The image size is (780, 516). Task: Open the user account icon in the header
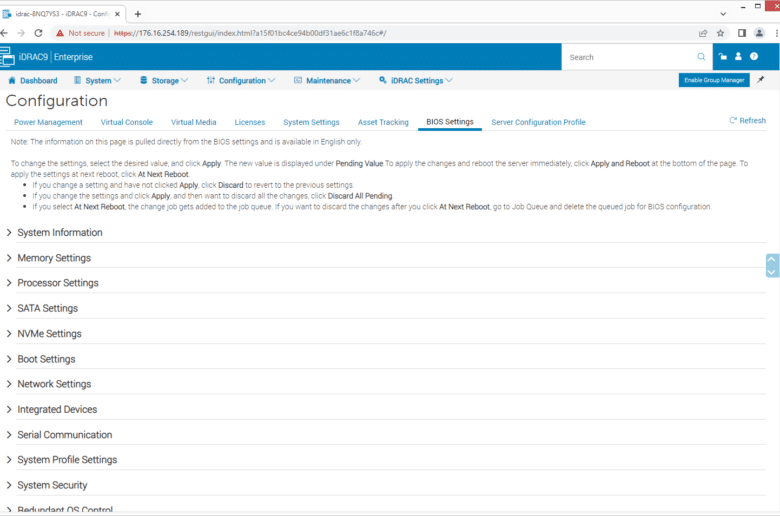click(738, 57)
